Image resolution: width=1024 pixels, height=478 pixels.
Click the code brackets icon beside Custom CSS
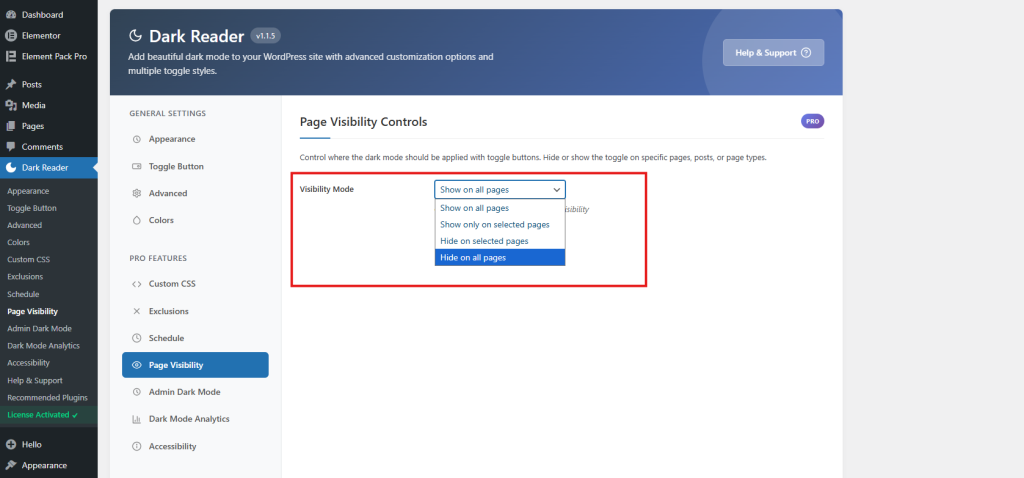(x=136, y=284)
